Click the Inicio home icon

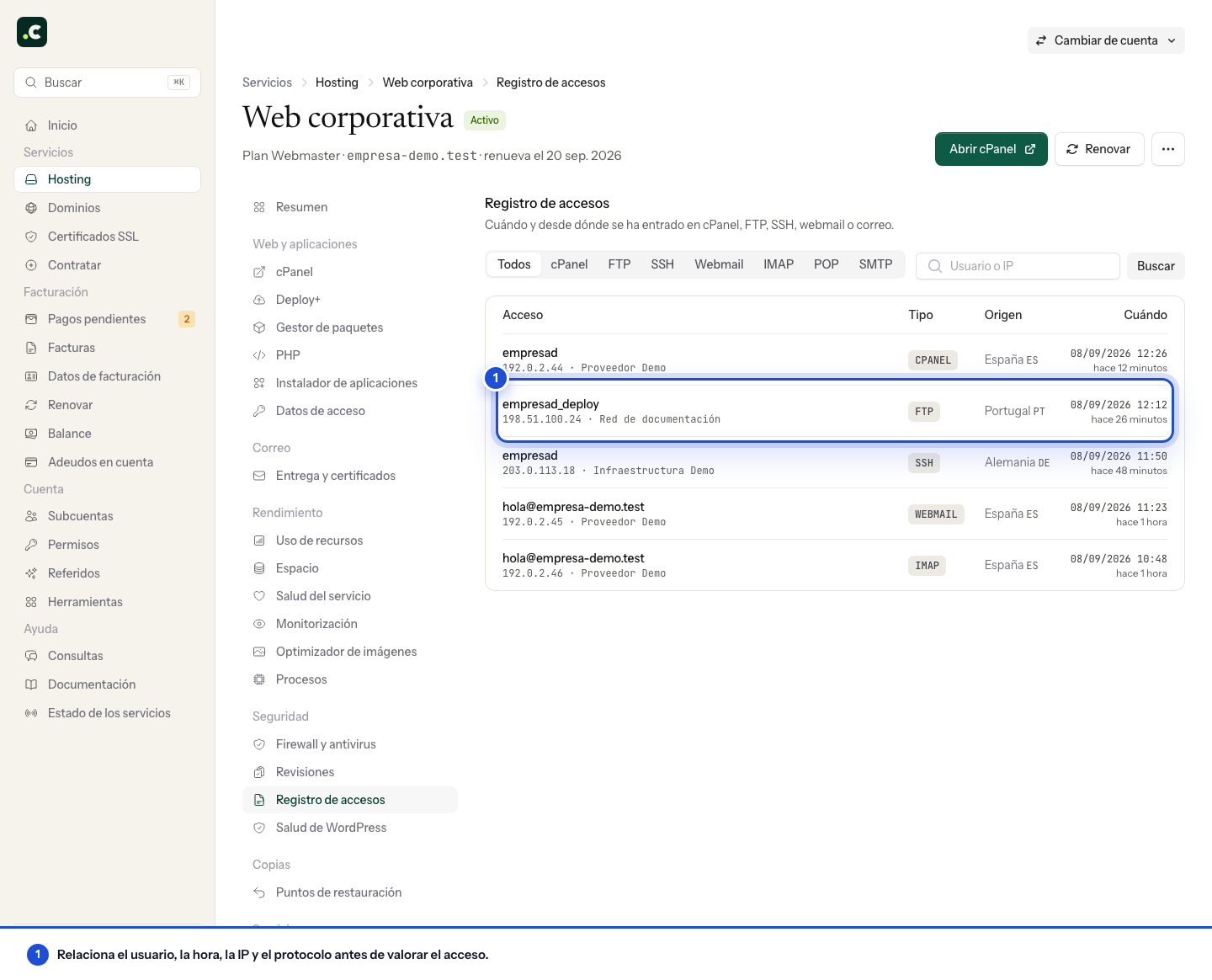point(31,125)
